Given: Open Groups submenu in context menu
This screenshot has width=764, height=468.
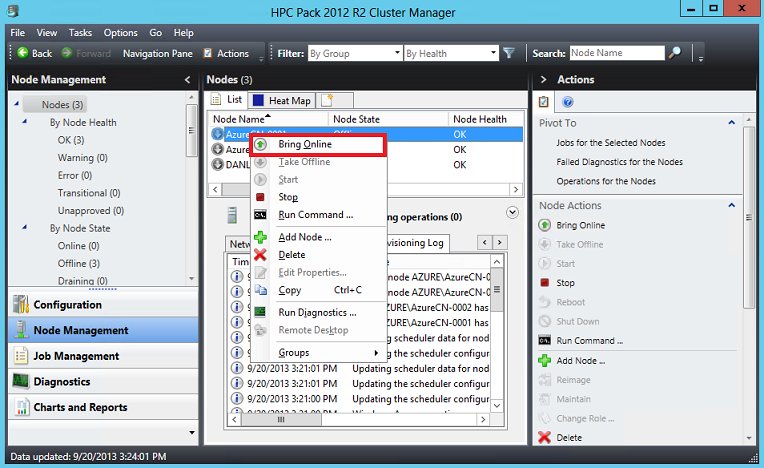Looking at the screenshot, I should pyautogui.click(x=319, y=353).
